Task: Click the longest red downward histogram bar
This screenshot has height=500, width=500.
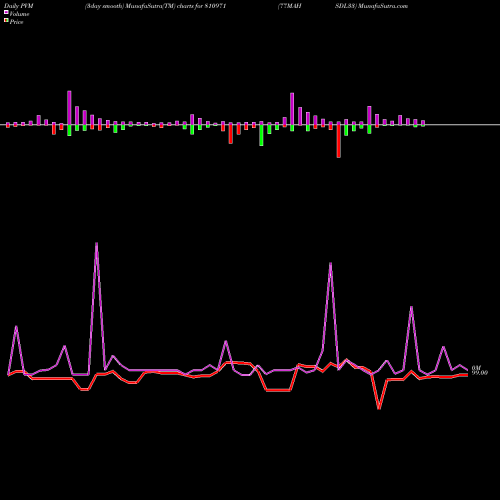Action: coord(339,141)
